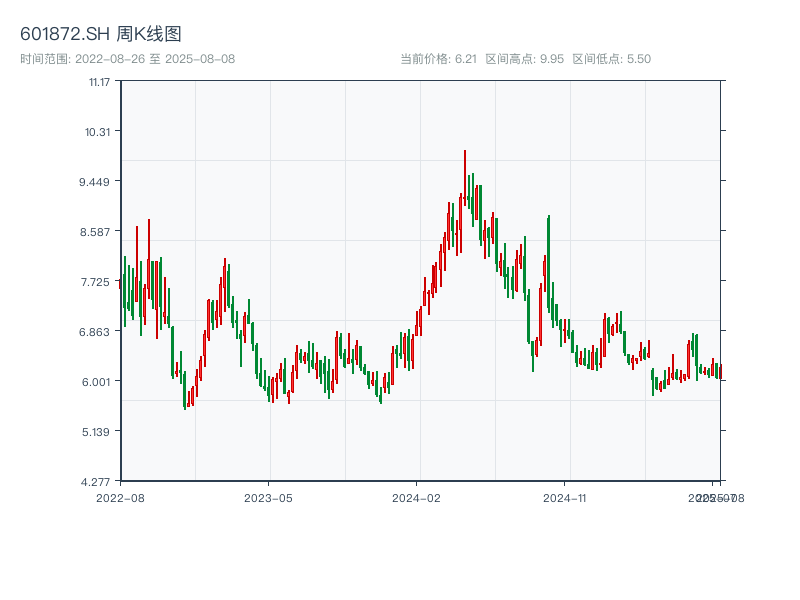The height and width of the screenshot is (600, 800).
Task: Click the y-axis value 4.277
Action: [x=95, y=482]
